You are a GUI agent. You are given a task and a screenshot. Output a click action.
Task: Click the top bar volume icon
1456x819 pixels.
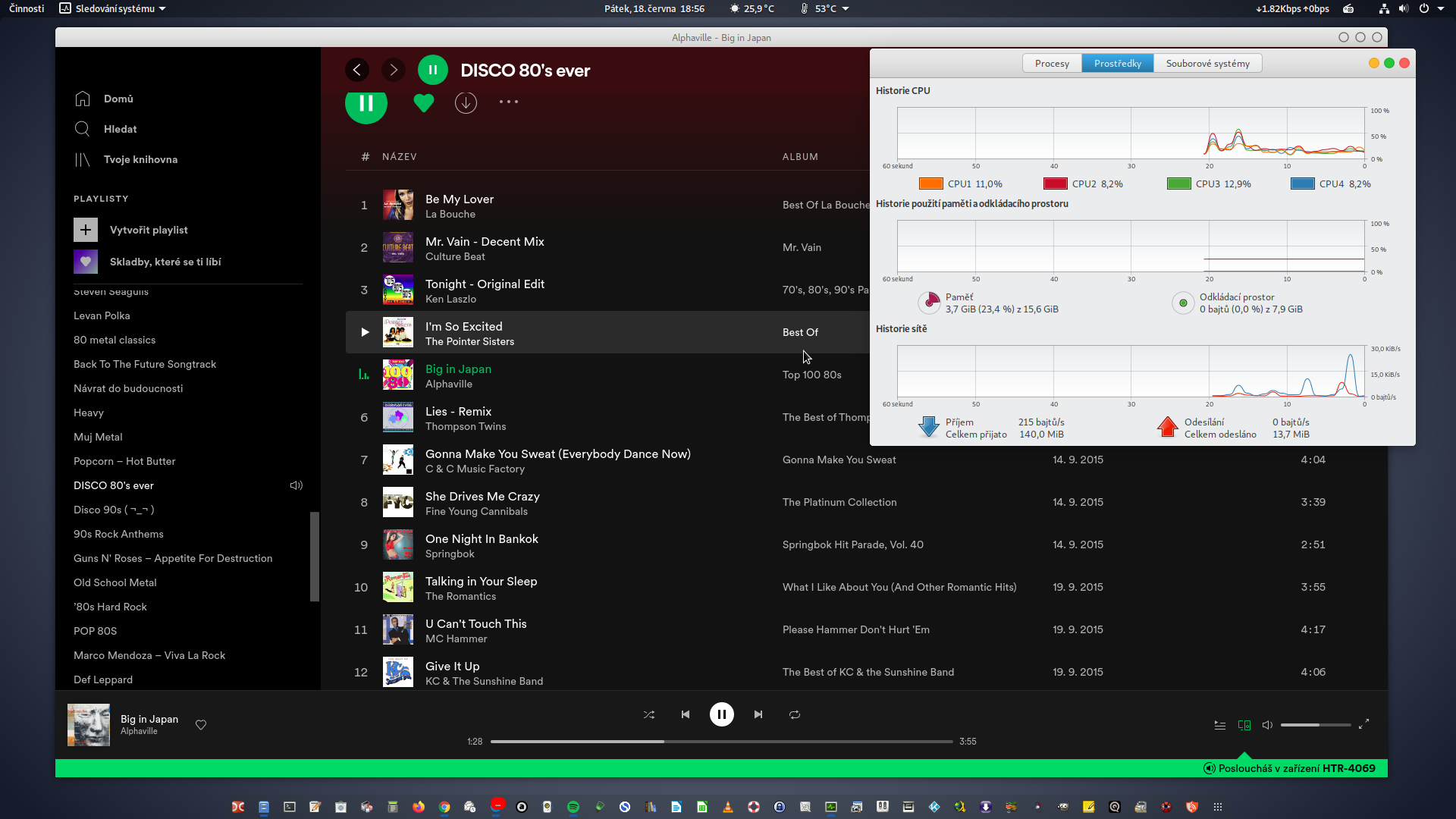[1404, 8]
